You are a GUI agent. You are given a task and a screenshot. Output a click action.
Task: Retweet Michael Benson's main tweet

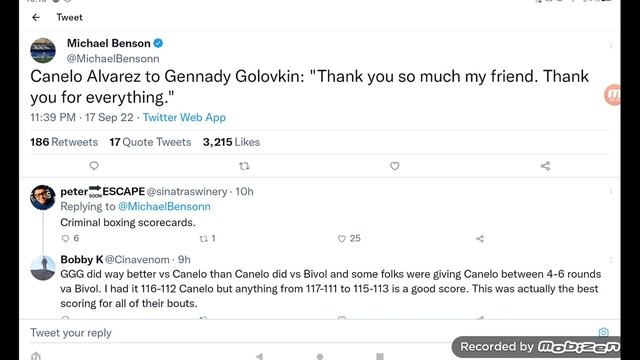coord(244,166)
